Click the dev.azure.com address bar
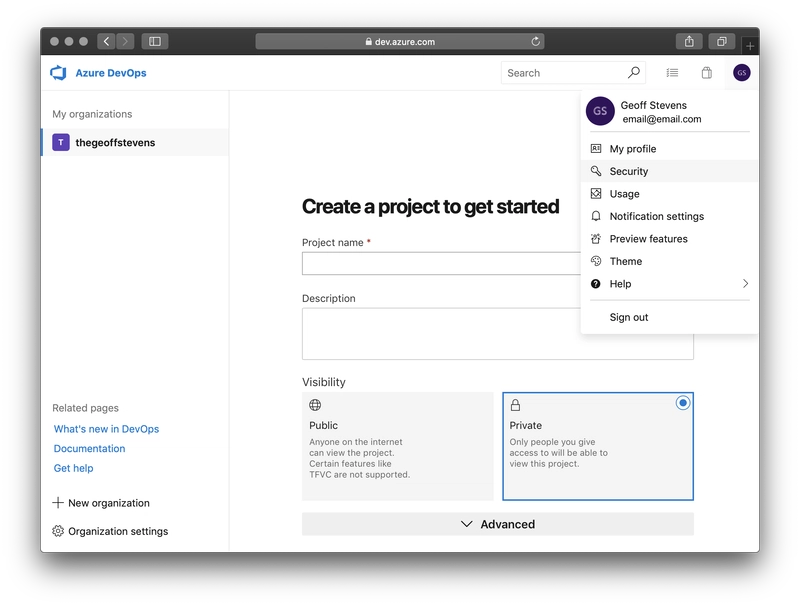The image size is (800, 606). point(399,41)
